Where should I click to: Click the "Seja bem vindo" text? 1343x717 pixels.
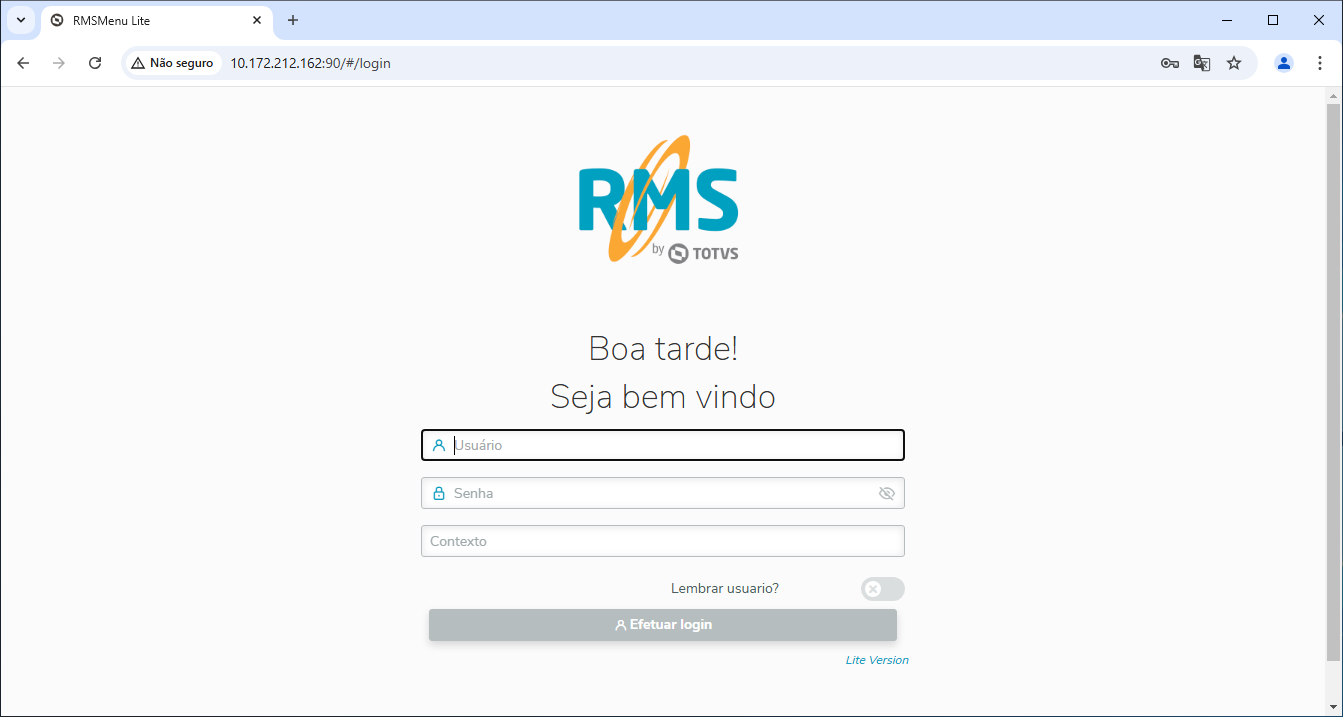pos(663,397)
